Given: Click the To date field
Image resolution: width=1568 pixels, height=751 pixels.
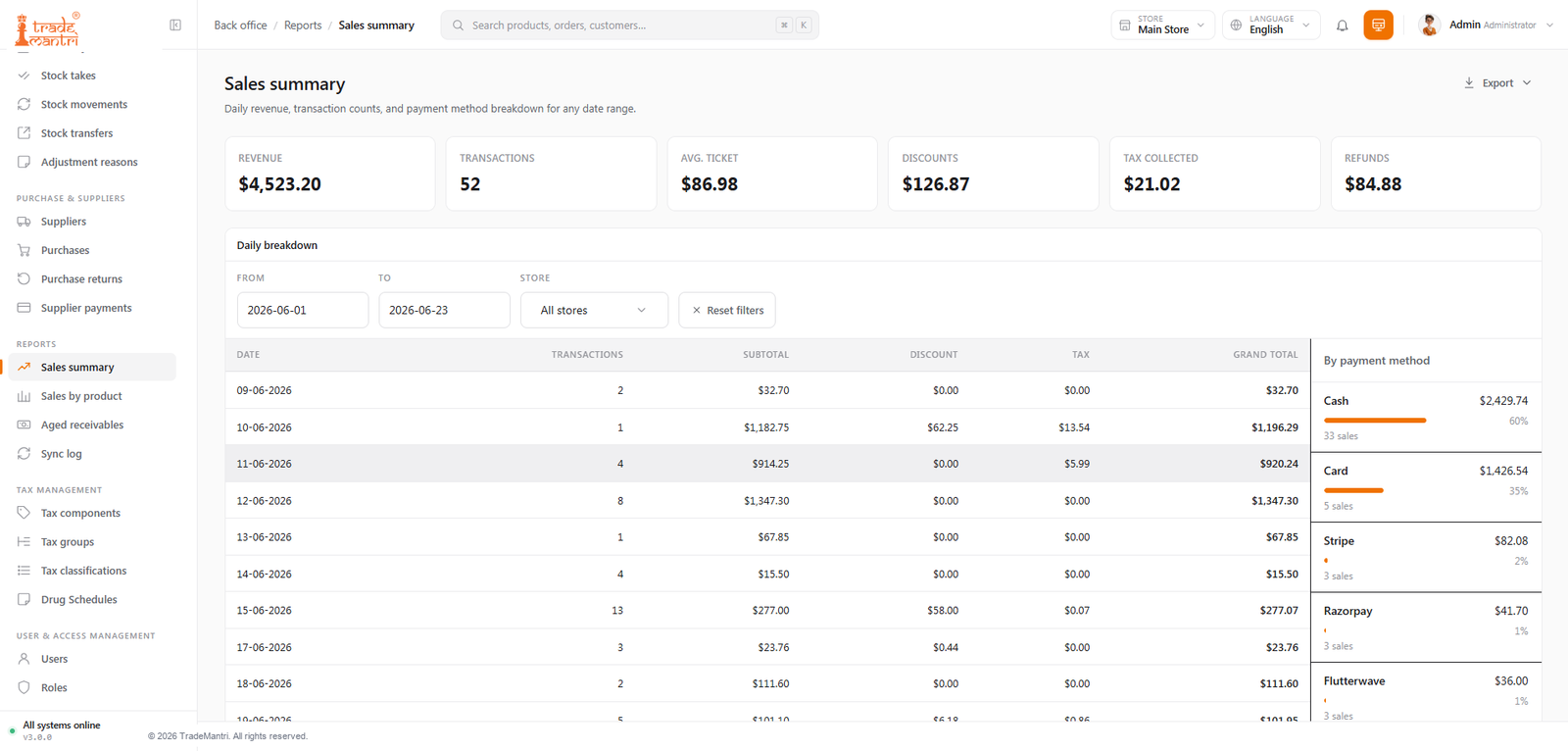Looking at the screenshot, I should pyautogui.click(x=444, y=310).
